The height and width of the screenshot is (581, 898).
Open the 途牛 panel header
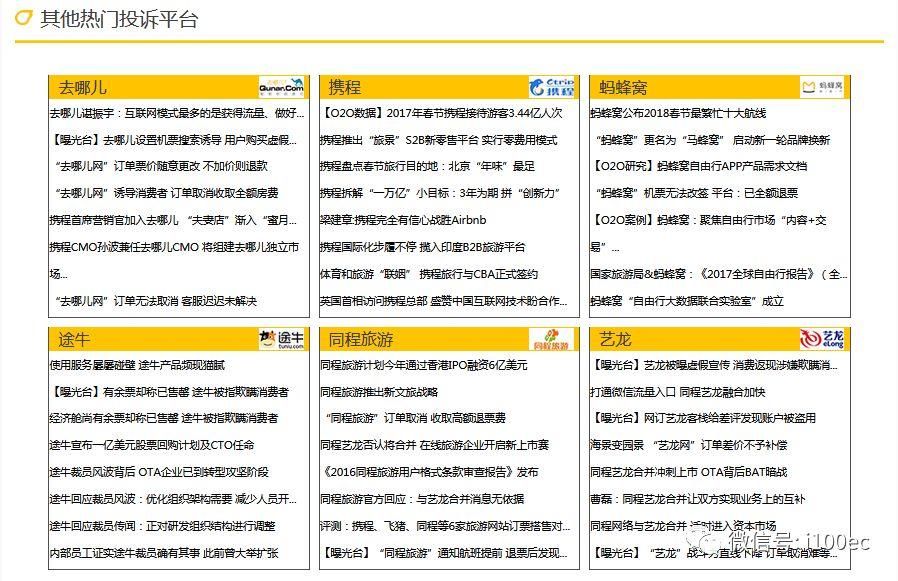pyautogui.click(x=179, y=339)
